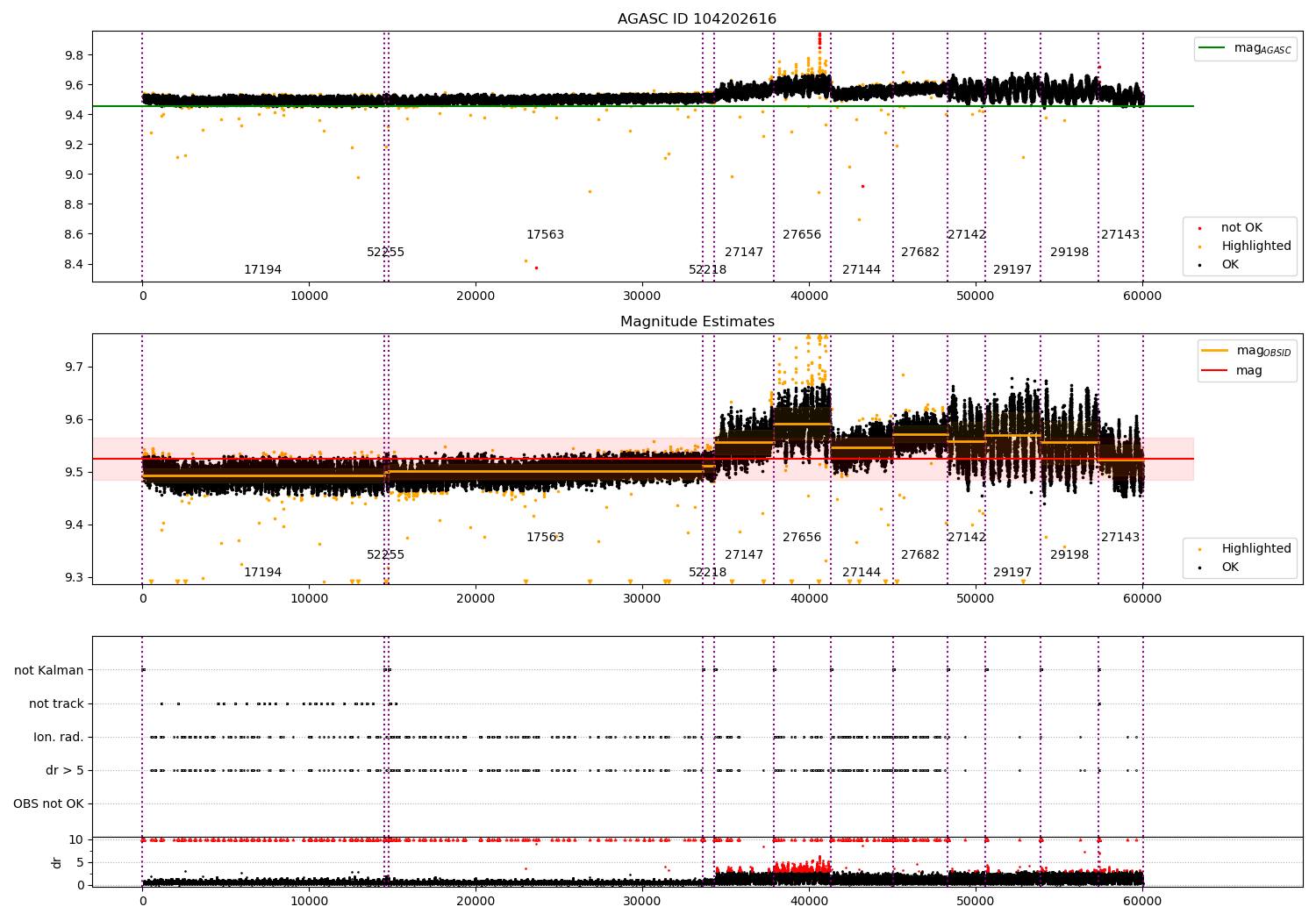The width and height of the screenshot is (1316, 921).
Task: Click obsid label 27656 in the AGASC ID plot
Action: [802, 235]
